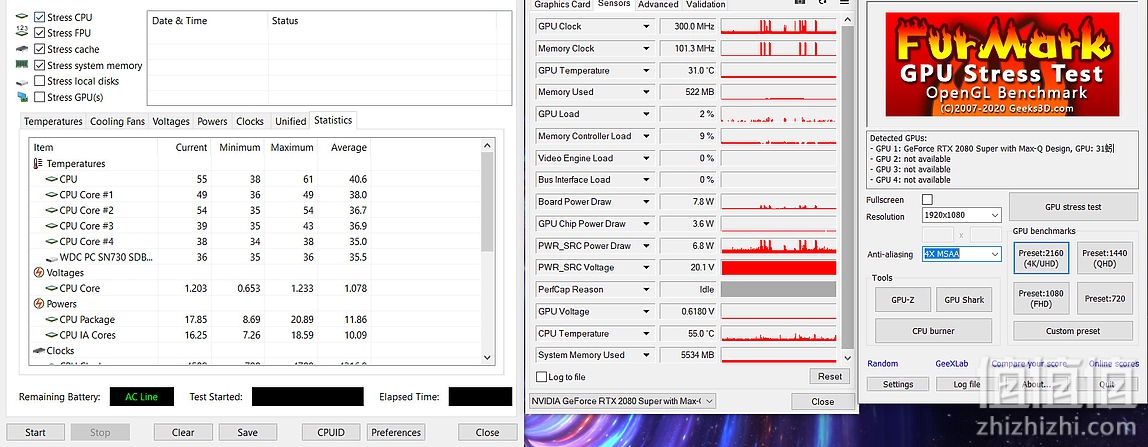Open the Memory Clock sensor dropdown
This screenshot has height=447, width=1148.
(646, 48)
